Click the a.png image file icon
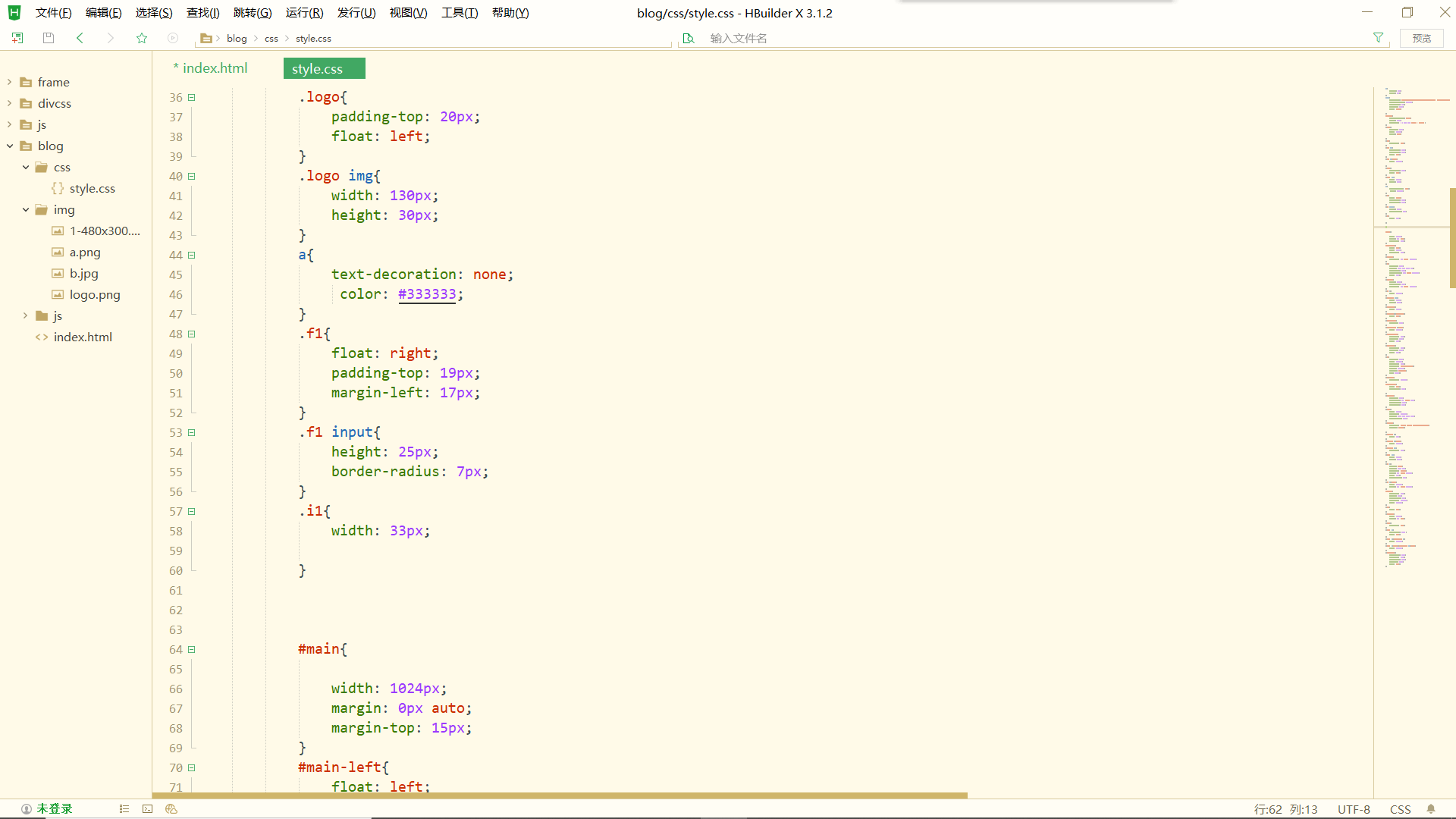The image size is (1456, 819). 58,252
